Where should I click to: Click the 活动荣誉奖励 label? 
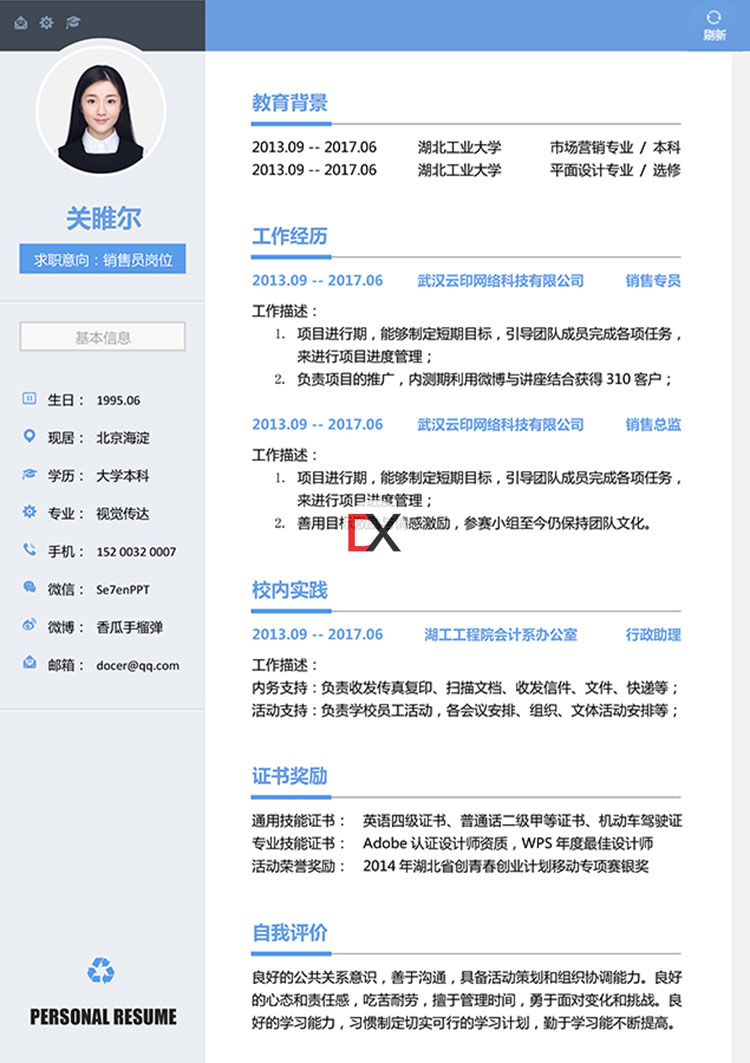[x=298, y=866]
